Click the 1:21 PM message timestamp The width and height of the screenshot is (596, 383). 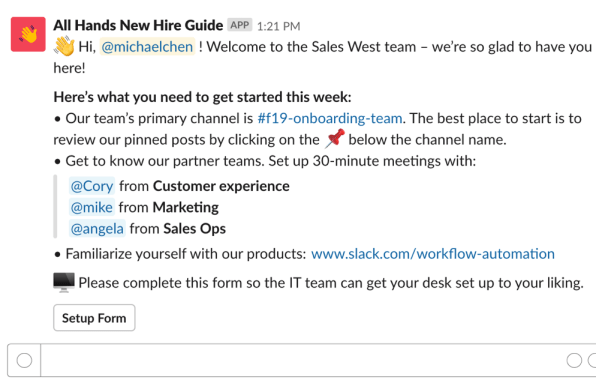[279, 26]
